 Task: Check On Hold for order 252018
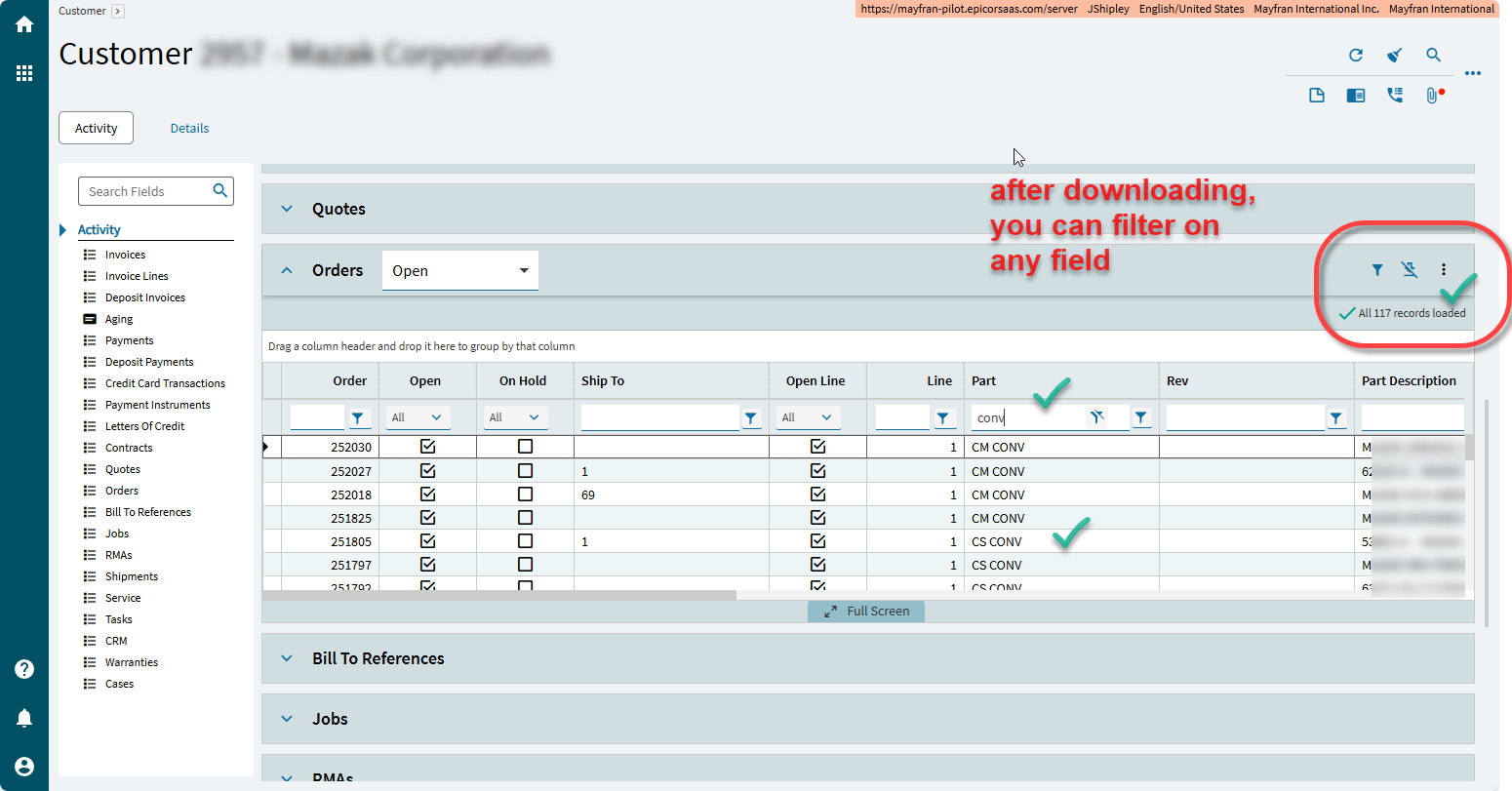[525, 494]
